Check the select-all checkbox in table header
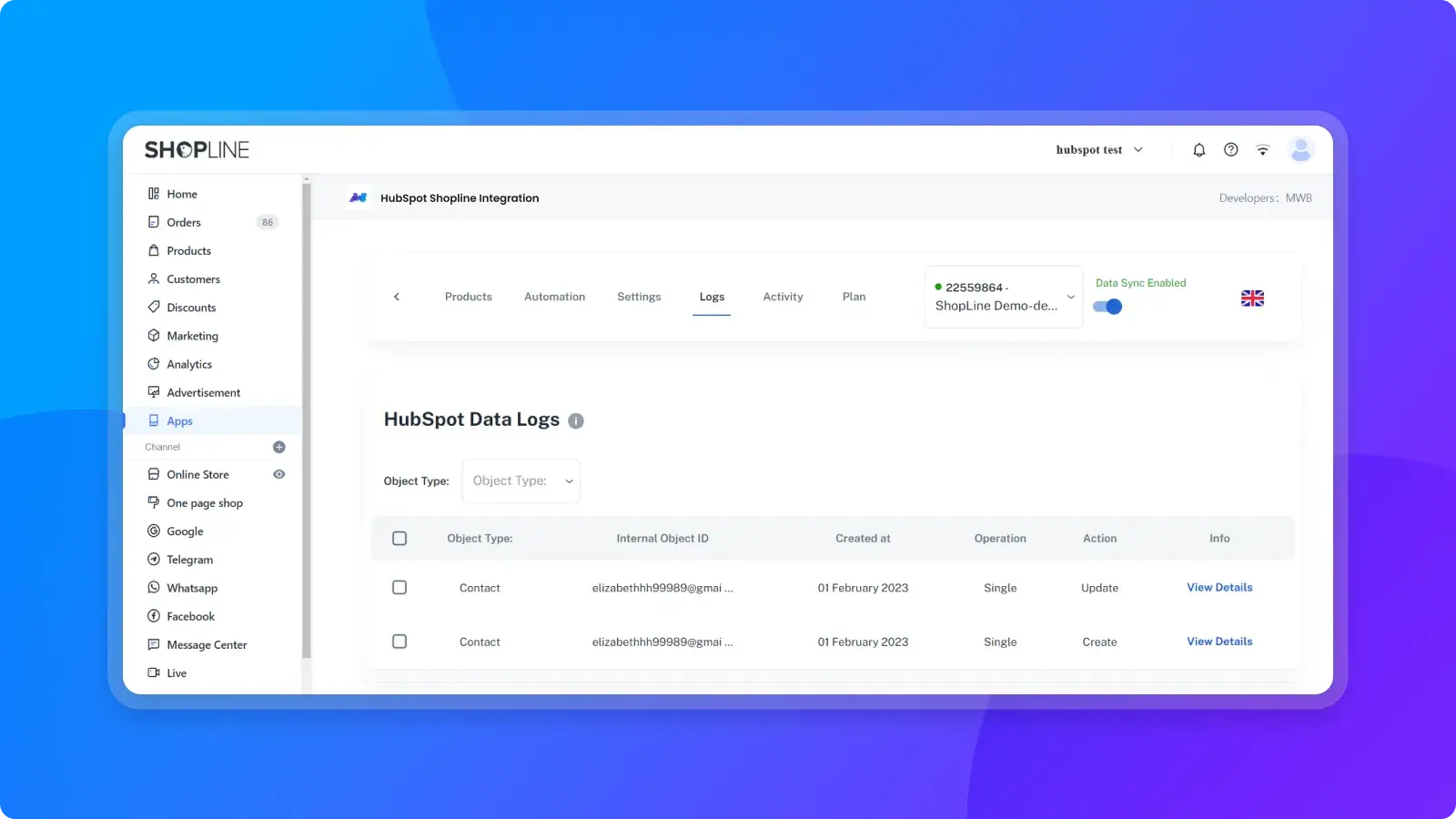The height and width of the screenshot is (819, 1456). pyautogui.click(x=399, y=539)
